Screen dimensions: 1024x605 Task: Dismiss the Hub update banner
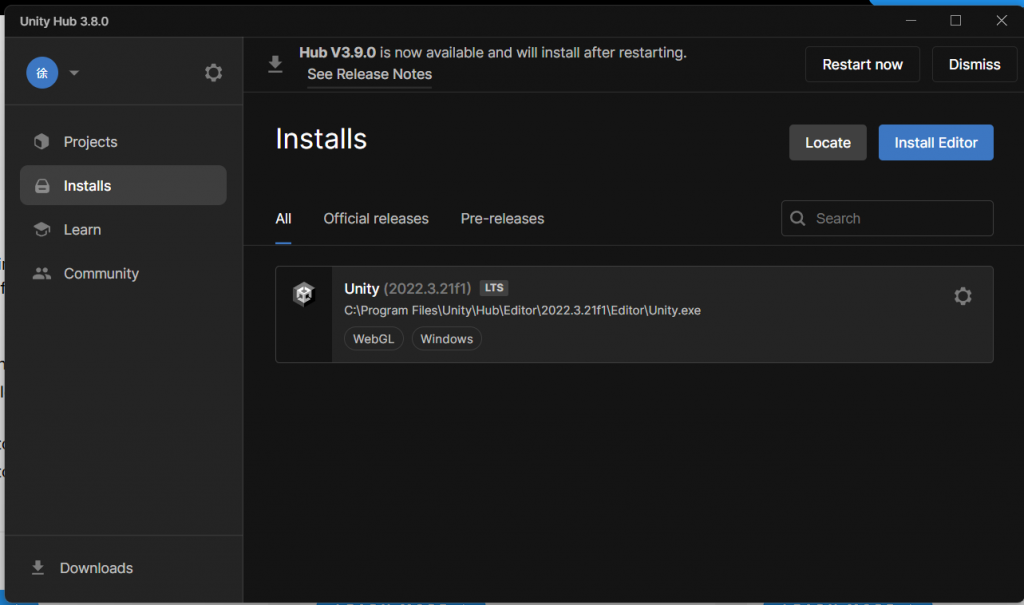pyautogui.click(x=974, y=64)
